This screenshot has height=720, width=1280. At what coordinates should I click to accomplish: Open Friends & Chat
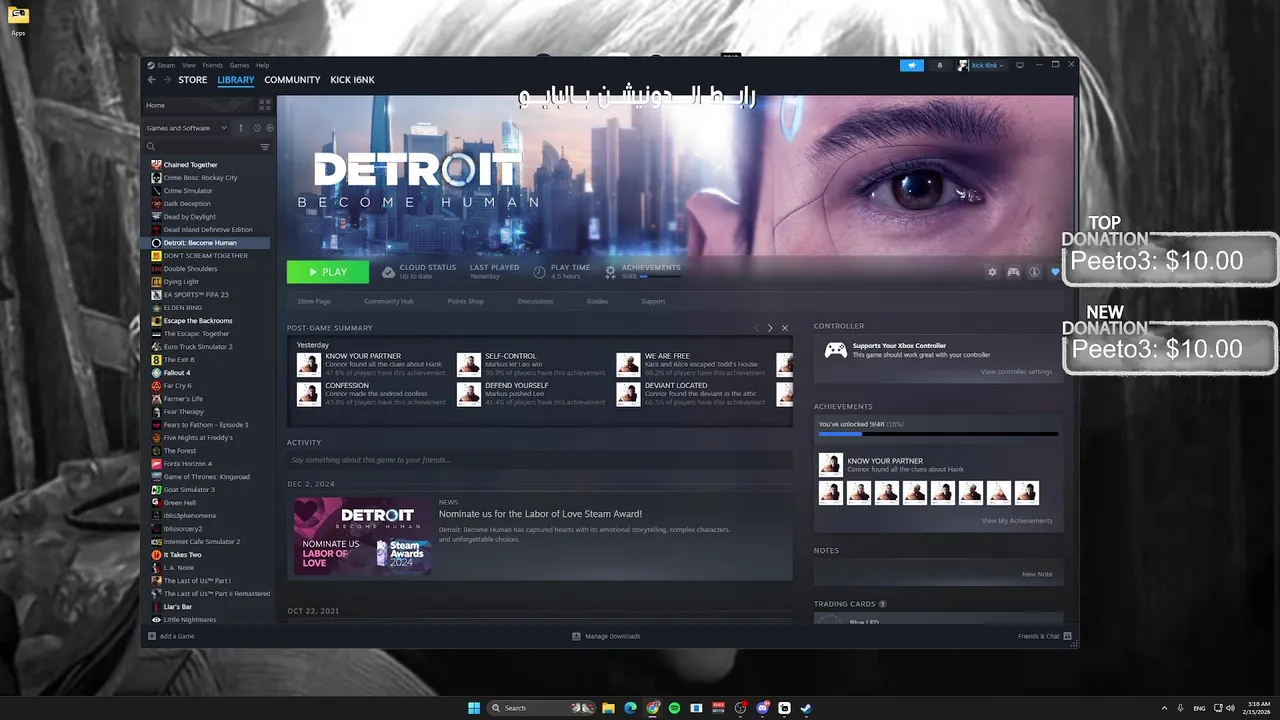pos(1045,636)
